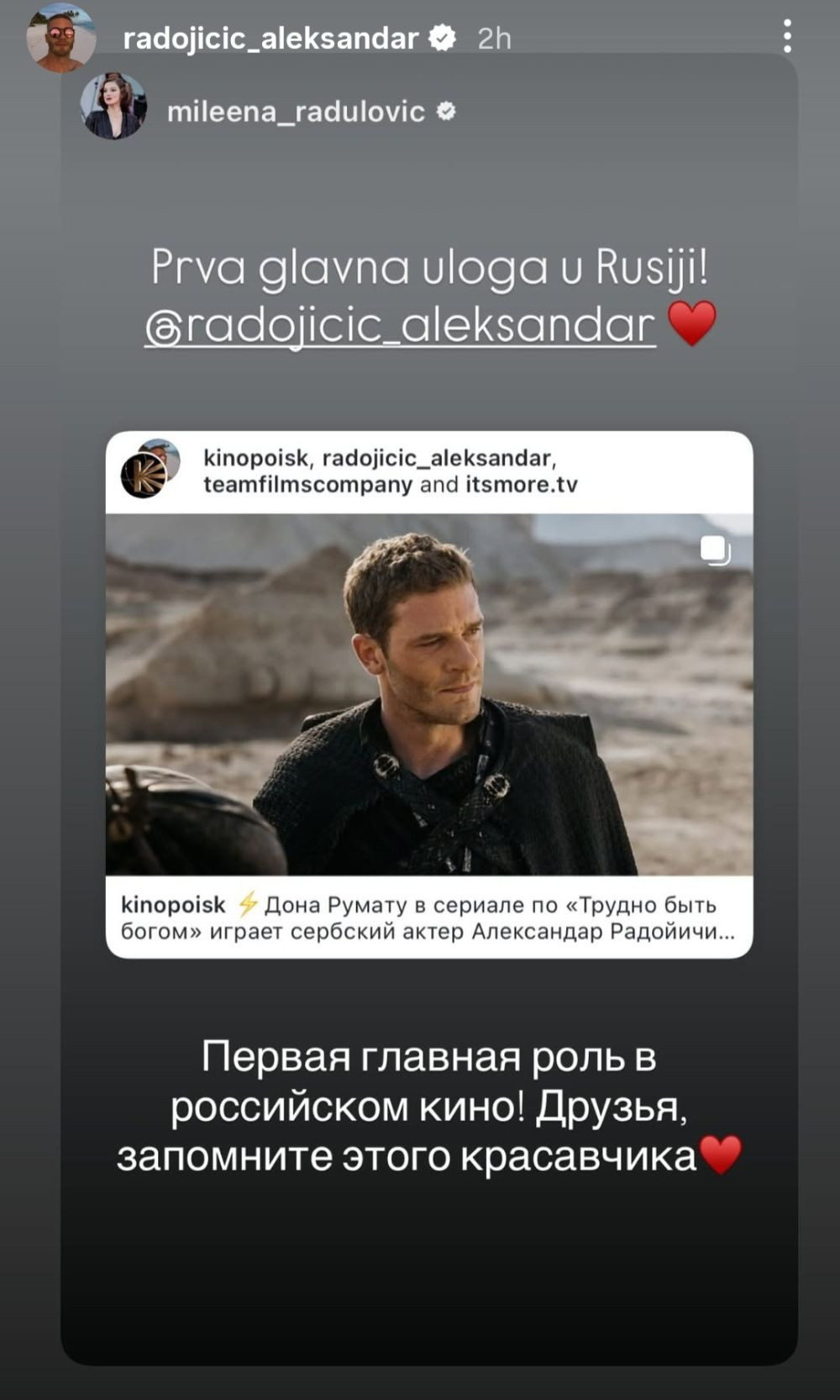Tap the verified badge beside radojicic_aleksandar

(x=442, y=38)
